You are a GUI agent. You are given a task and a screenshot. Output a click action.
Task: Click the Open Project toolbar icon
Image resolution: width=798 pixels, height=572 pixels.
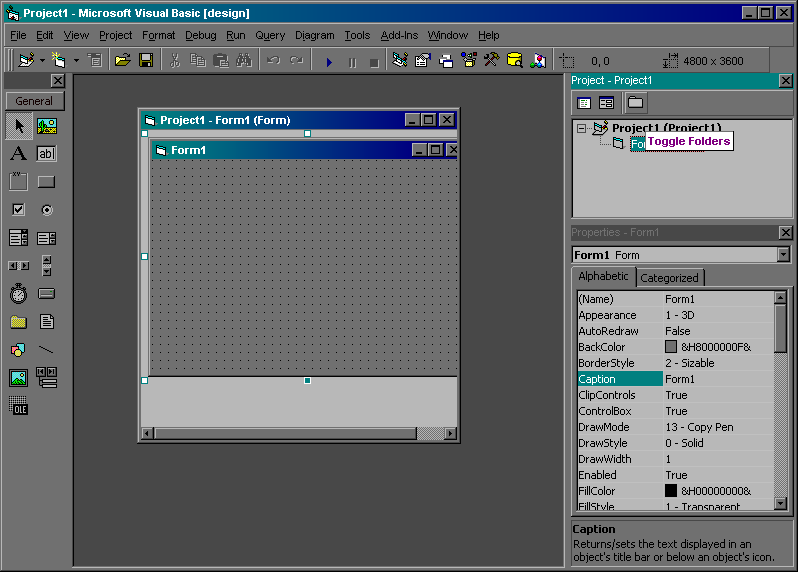[123, 61]
